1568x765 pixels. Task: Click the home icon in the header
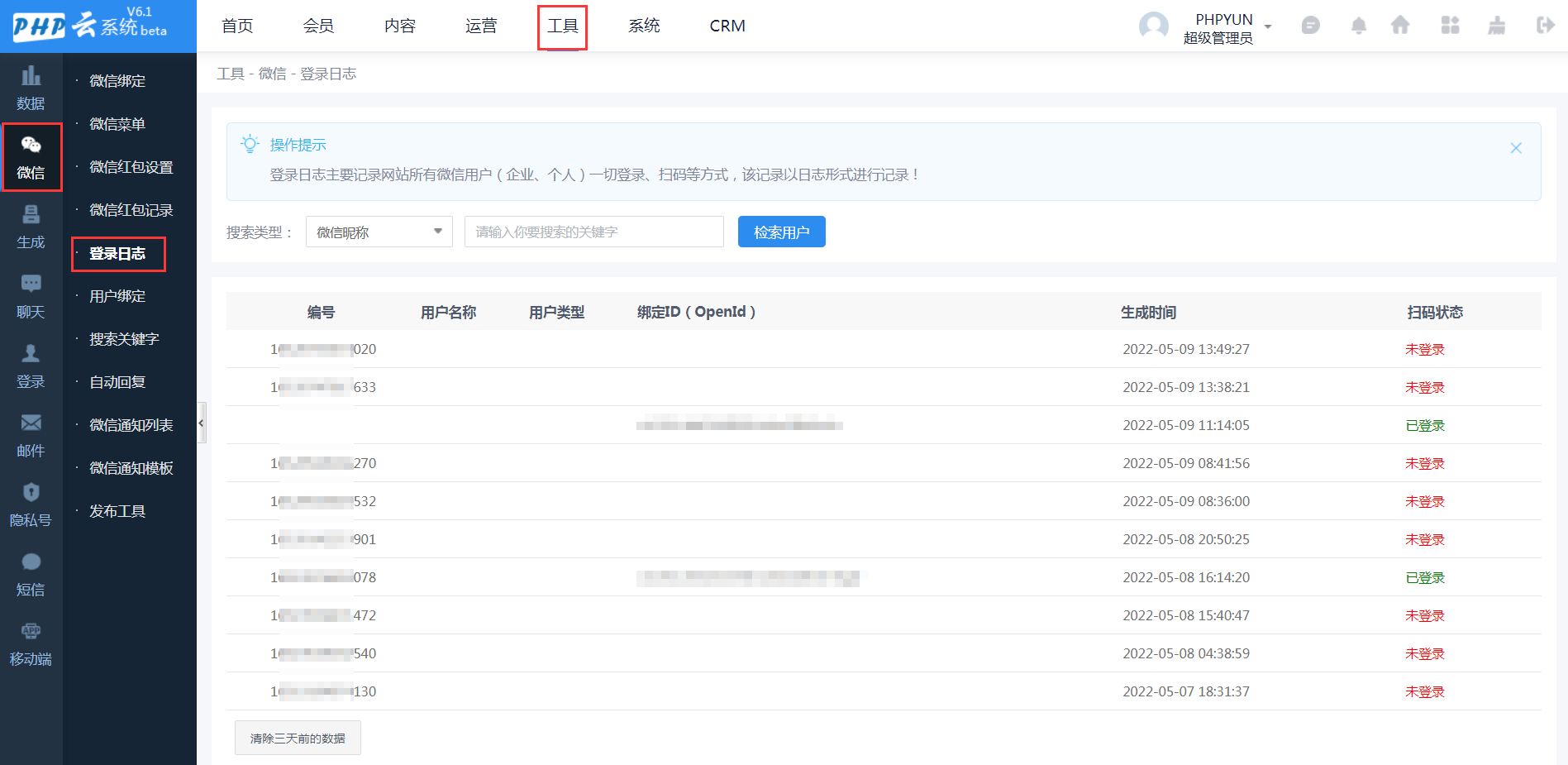coord(1400,26)
